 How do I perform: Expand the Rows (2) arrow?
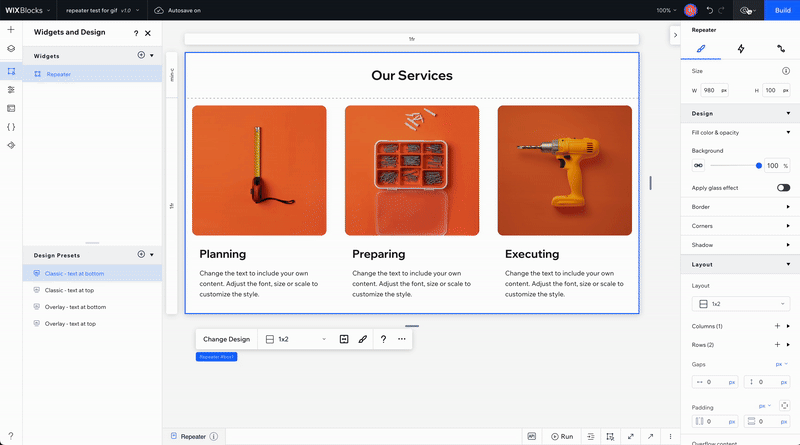(x=788, y=344)
